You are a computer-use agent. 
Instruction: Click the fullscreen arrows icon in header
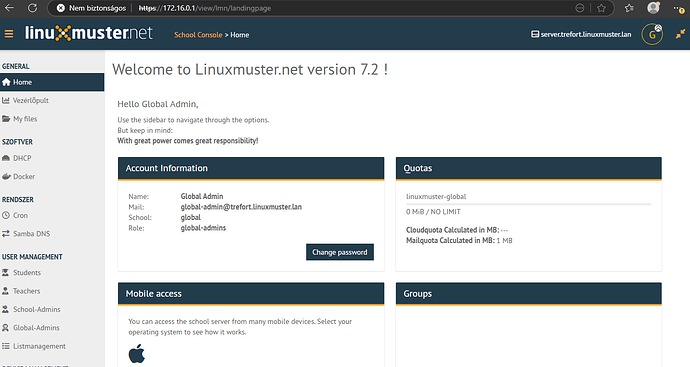[x=680, y=34]
